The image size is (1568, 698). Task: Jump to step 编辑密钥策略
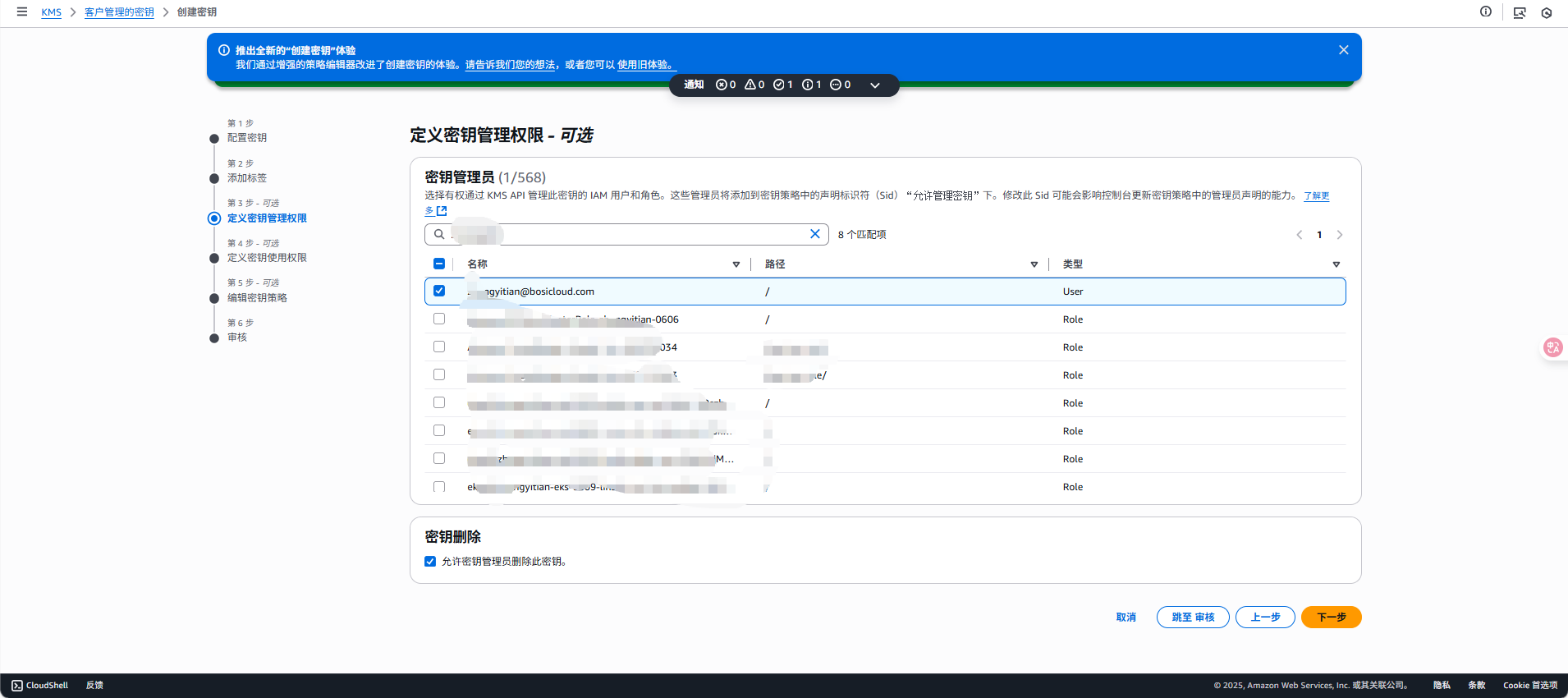point(257,298)
